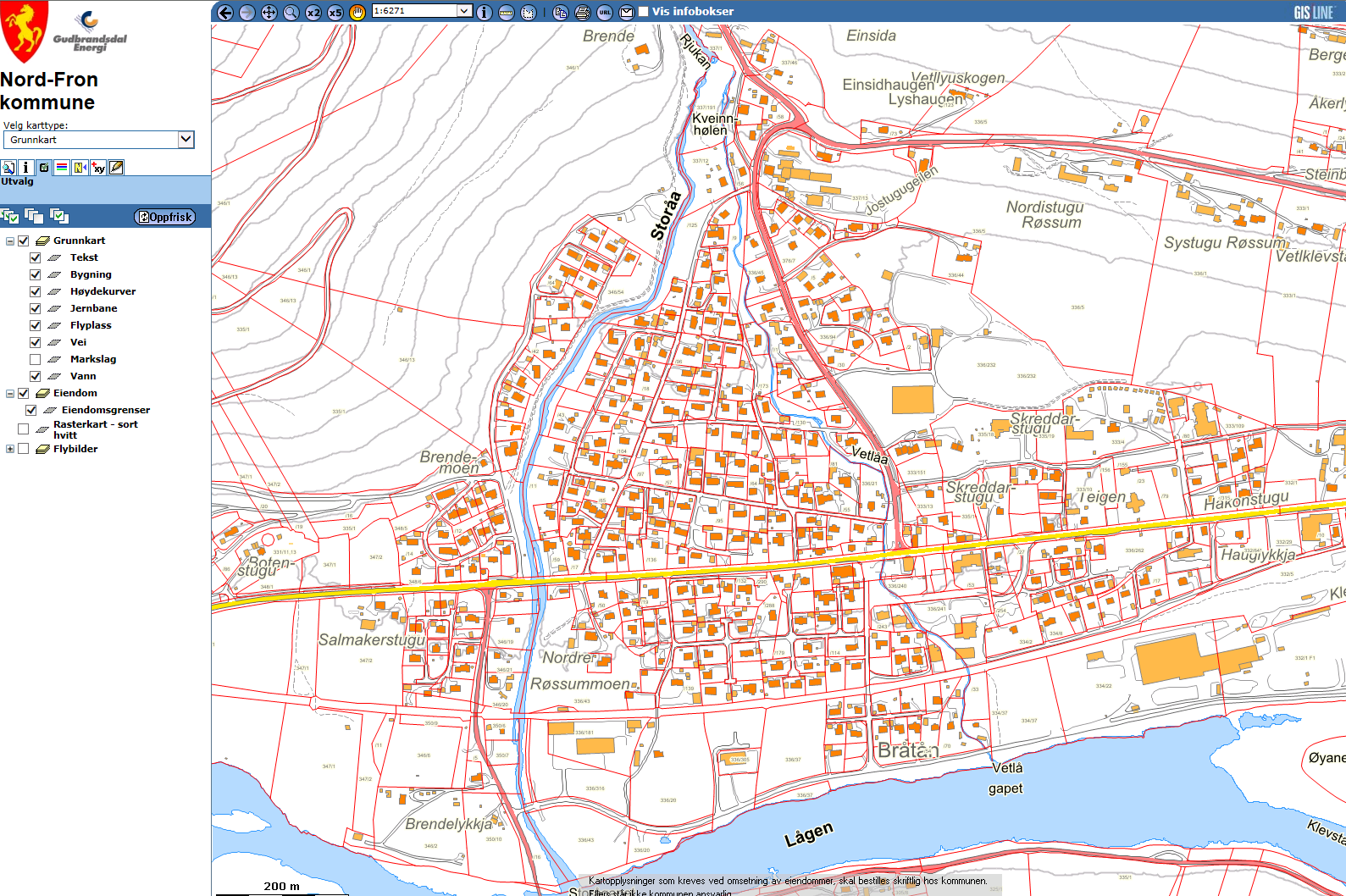The image size is (1346, 896).
Task: Click the Vetlå gapet label
Action: click(1006, 778)
